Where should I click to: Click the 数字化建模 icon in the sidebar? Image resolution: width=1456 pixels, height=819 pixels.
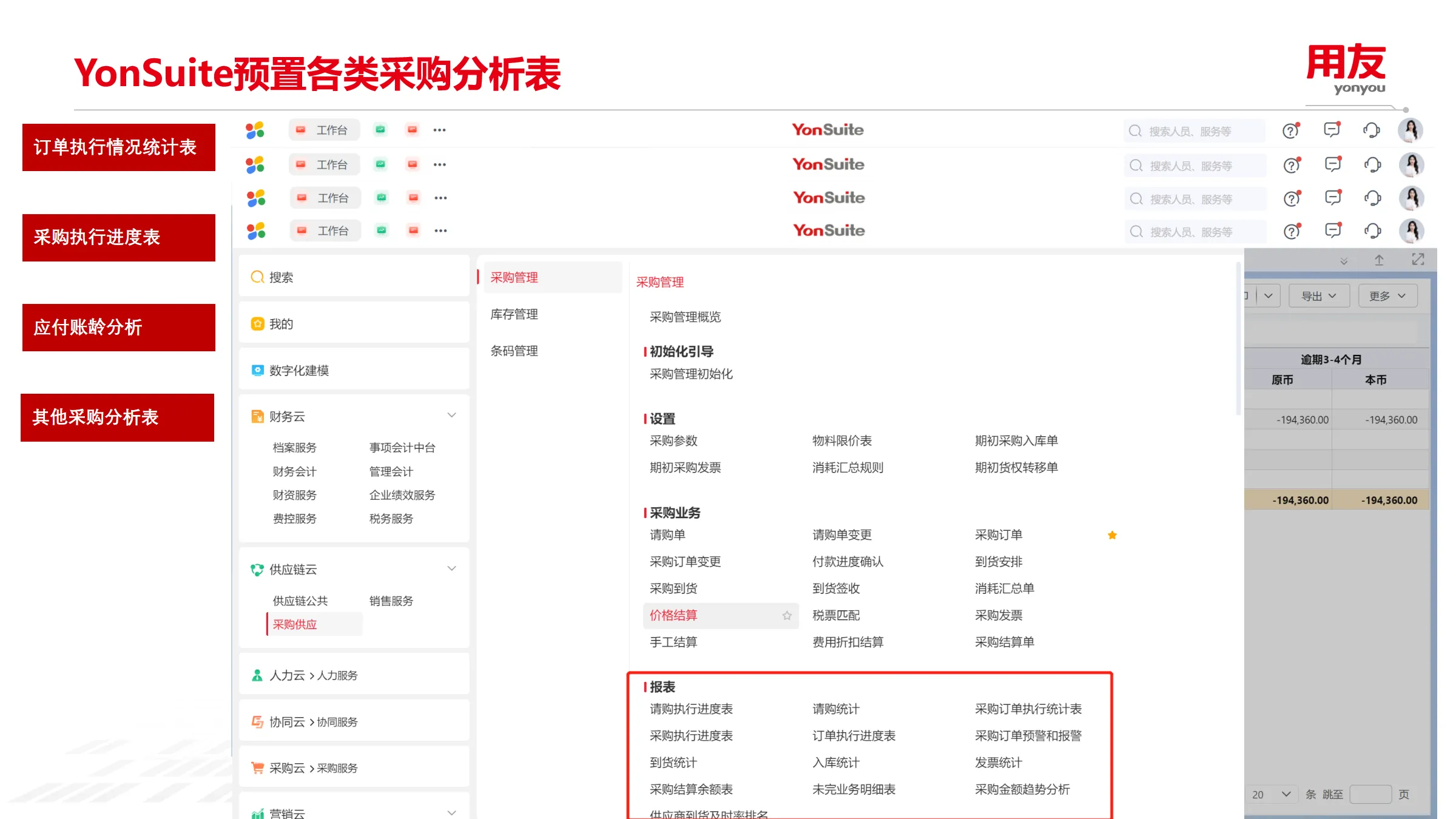pos(257,370)
